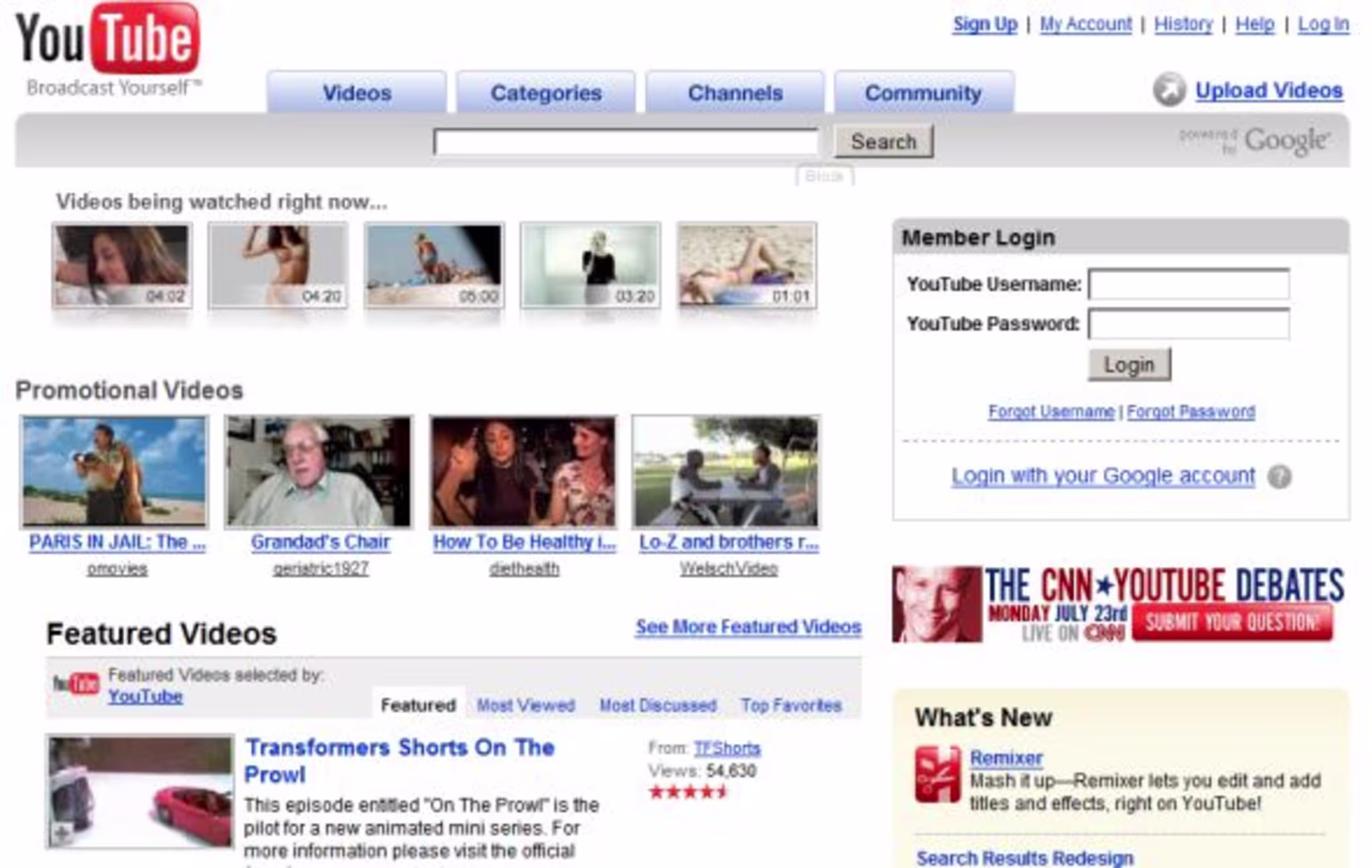Click the powered by Google logo

[1254, 141]
